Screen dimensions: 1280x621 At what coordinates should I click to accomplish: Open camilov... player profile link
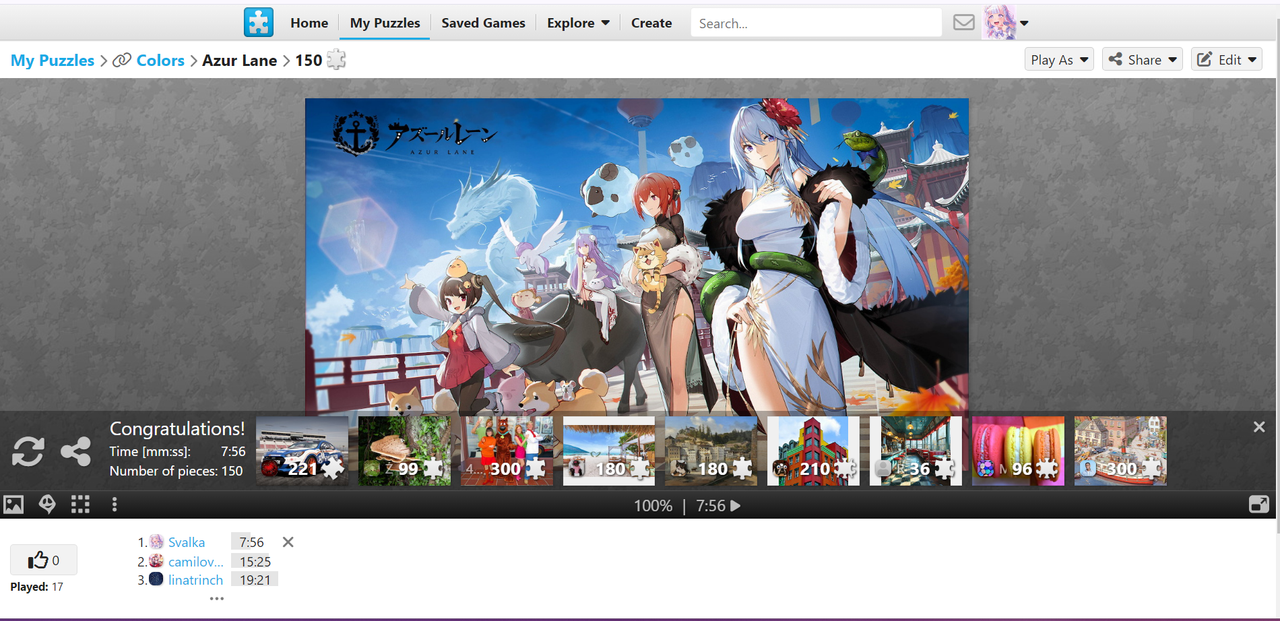pos(196,561)
